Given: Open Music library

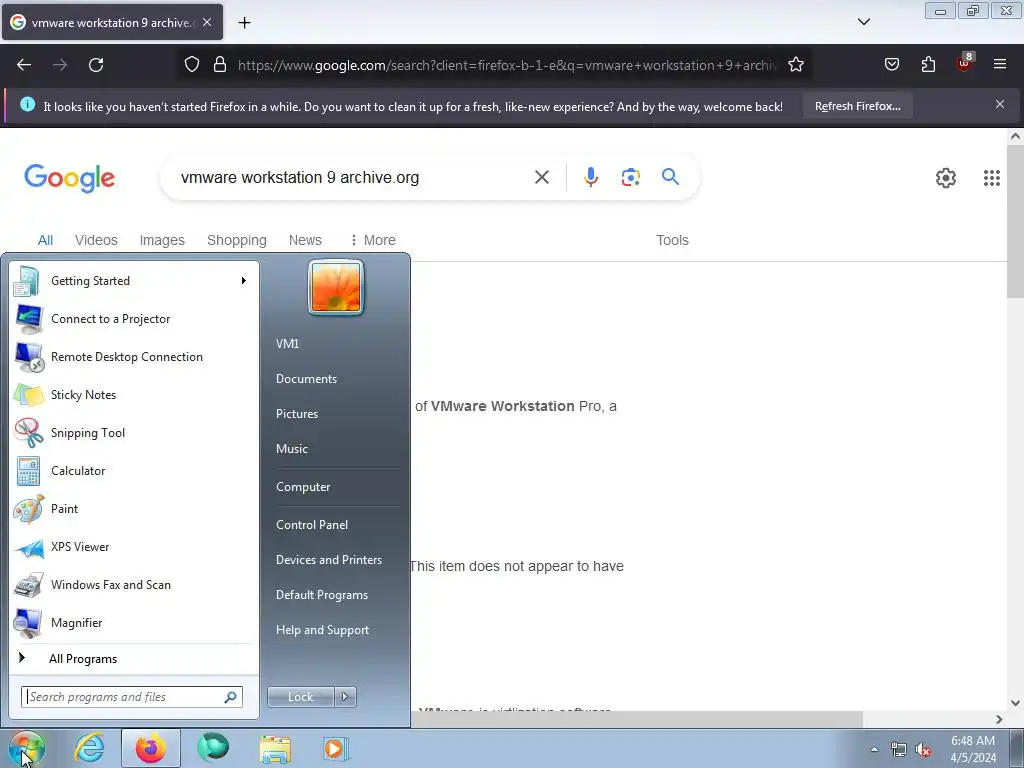Looking at the screenshot, I should 291,449.
